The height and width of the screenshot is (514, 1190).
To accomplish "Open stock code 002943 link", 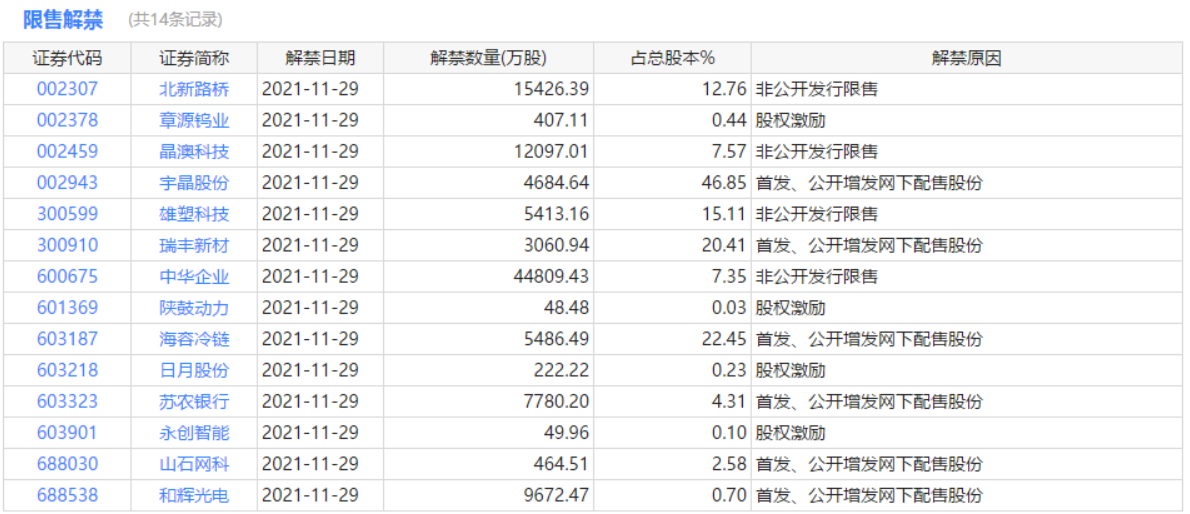I will coord(67,183).
